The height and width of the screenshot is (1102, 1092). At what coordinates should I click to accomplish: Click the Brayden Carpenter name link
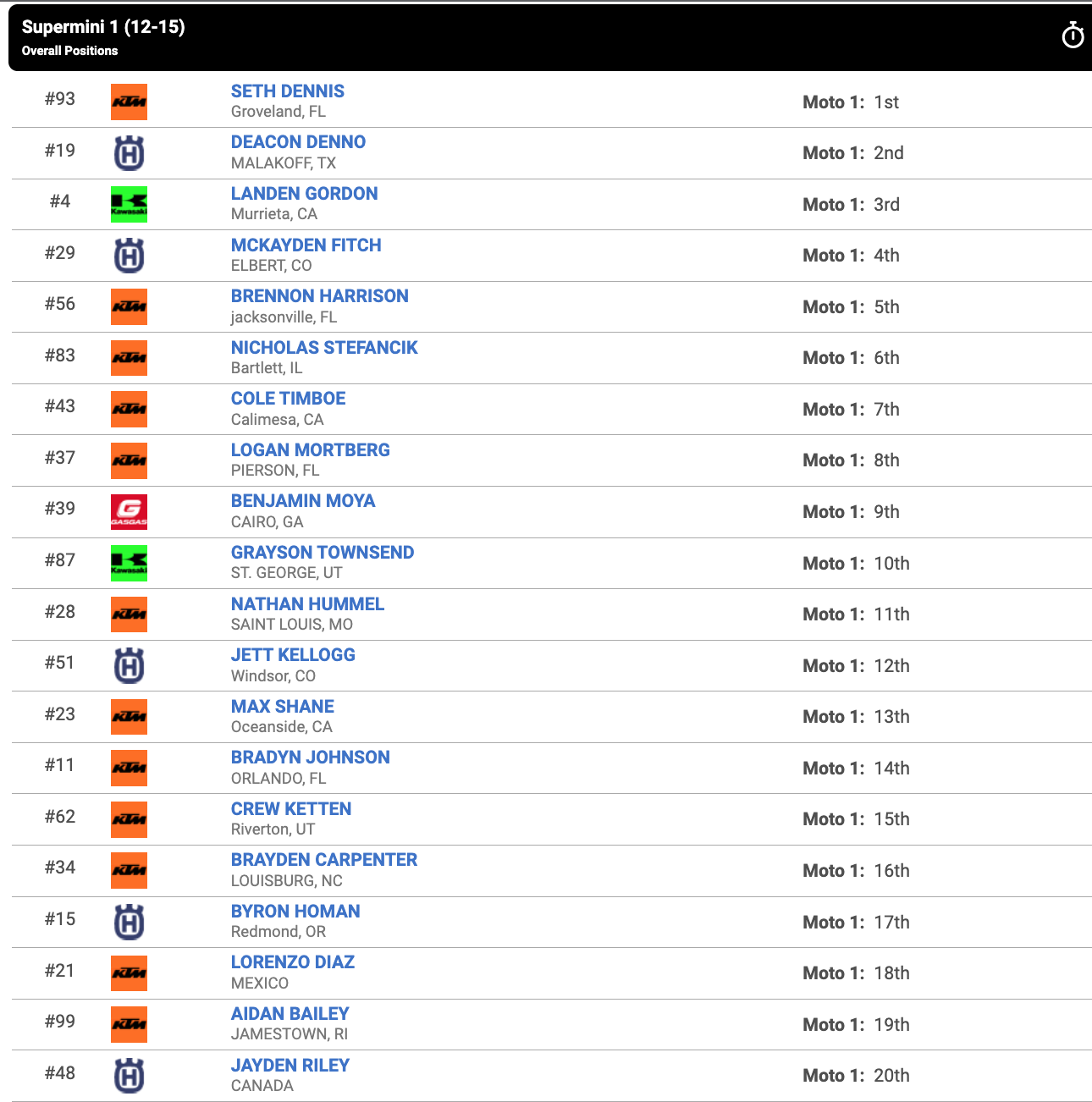324,859
